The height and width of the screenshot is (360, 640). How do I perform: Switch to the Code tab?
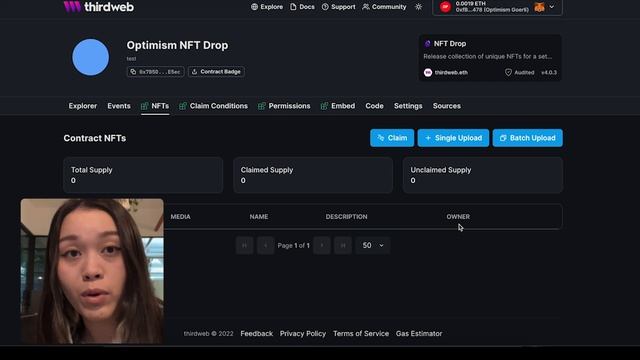(x=374, y=106)
